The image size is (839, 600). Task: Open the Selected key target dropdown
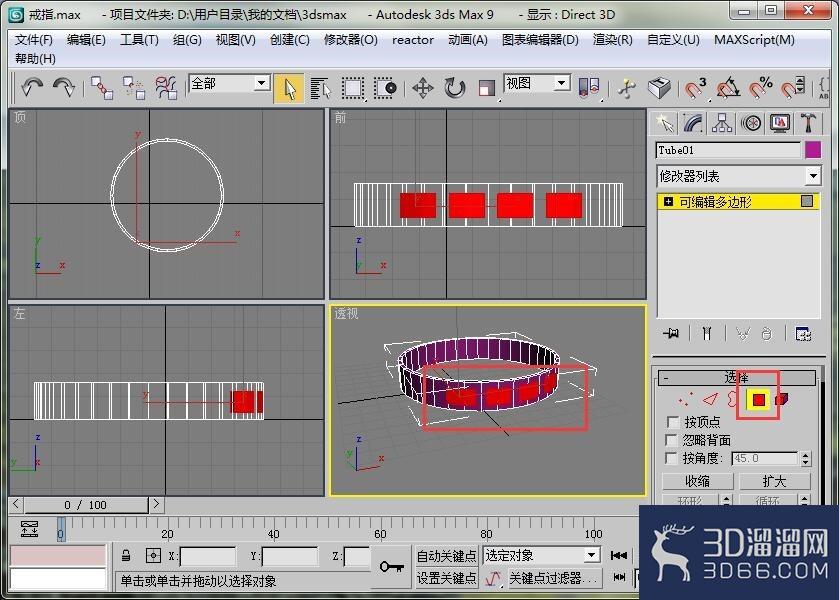tap(540, 556)
